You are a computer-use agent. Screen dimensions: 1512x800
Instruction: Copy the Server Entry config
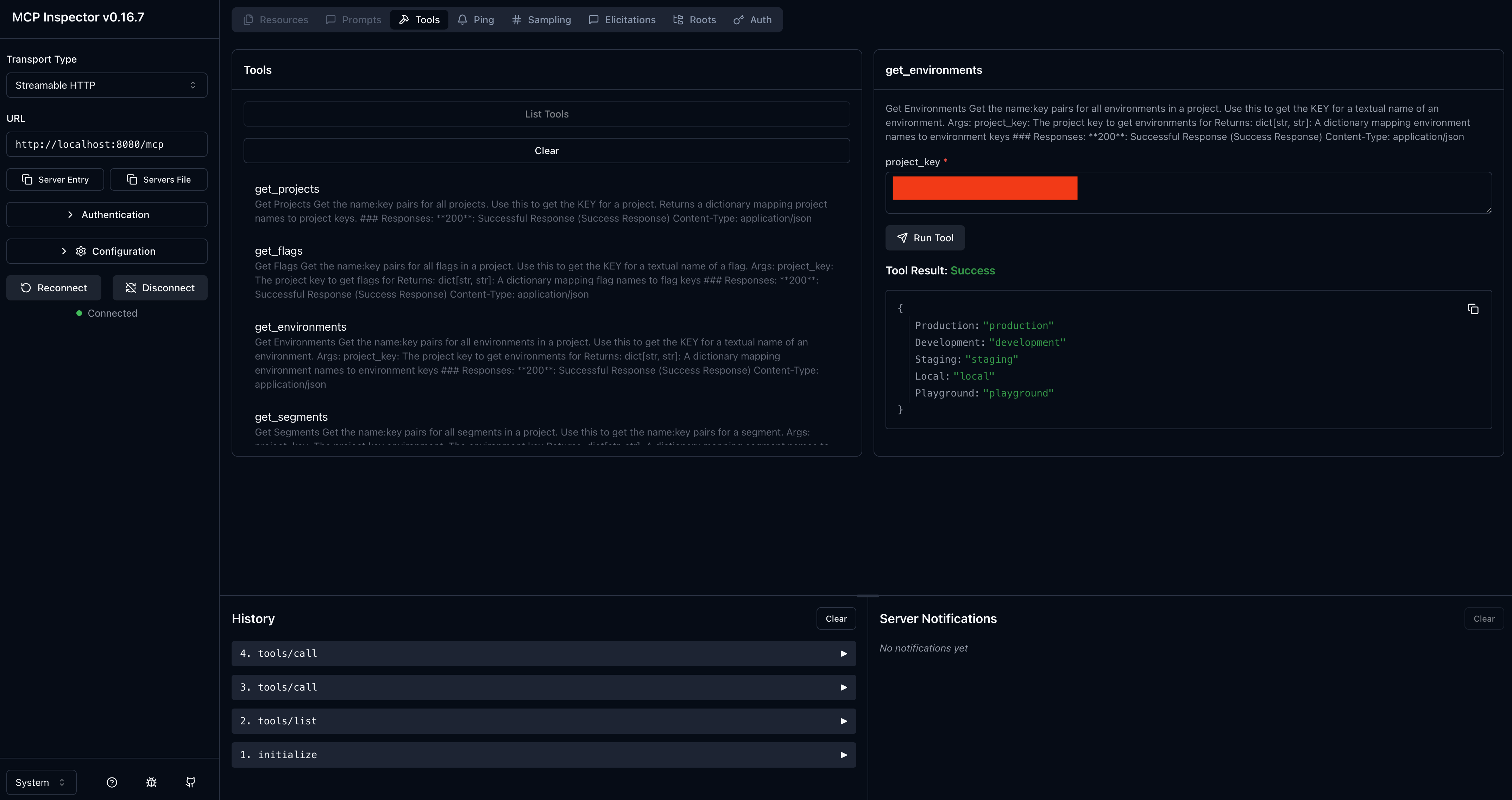(x=55, y=179)
